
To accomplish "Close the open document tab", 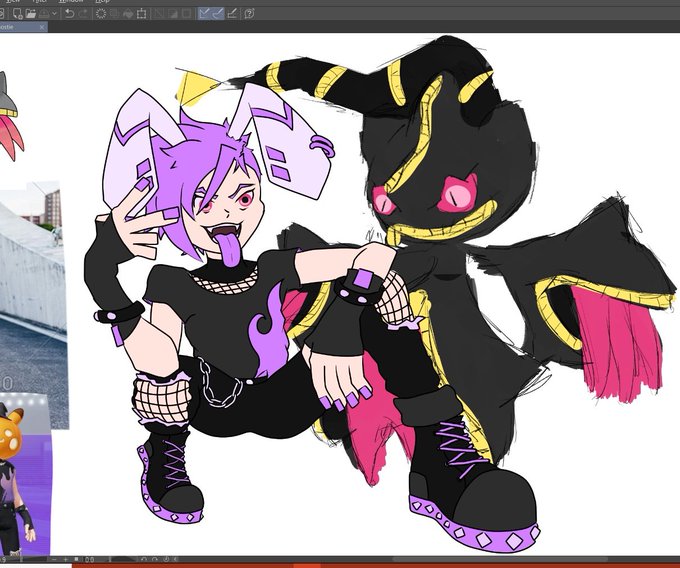I will [42, 27].
